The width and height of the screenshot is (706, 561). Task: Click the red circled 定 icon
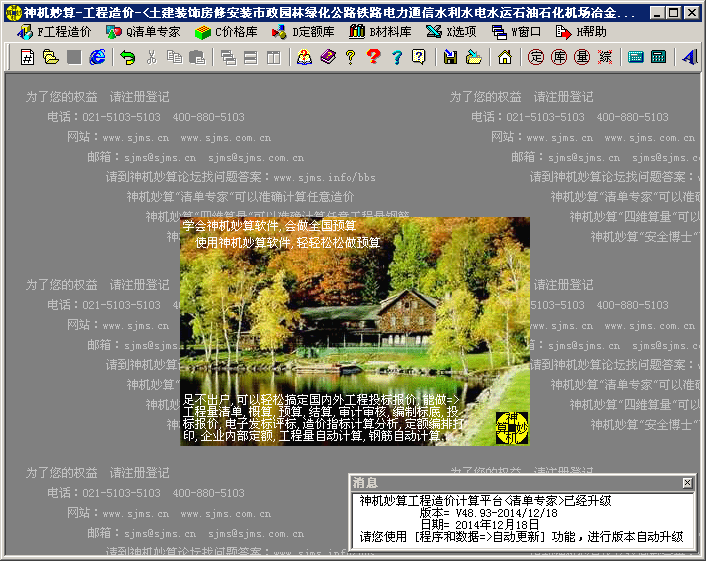click(535, 57)
